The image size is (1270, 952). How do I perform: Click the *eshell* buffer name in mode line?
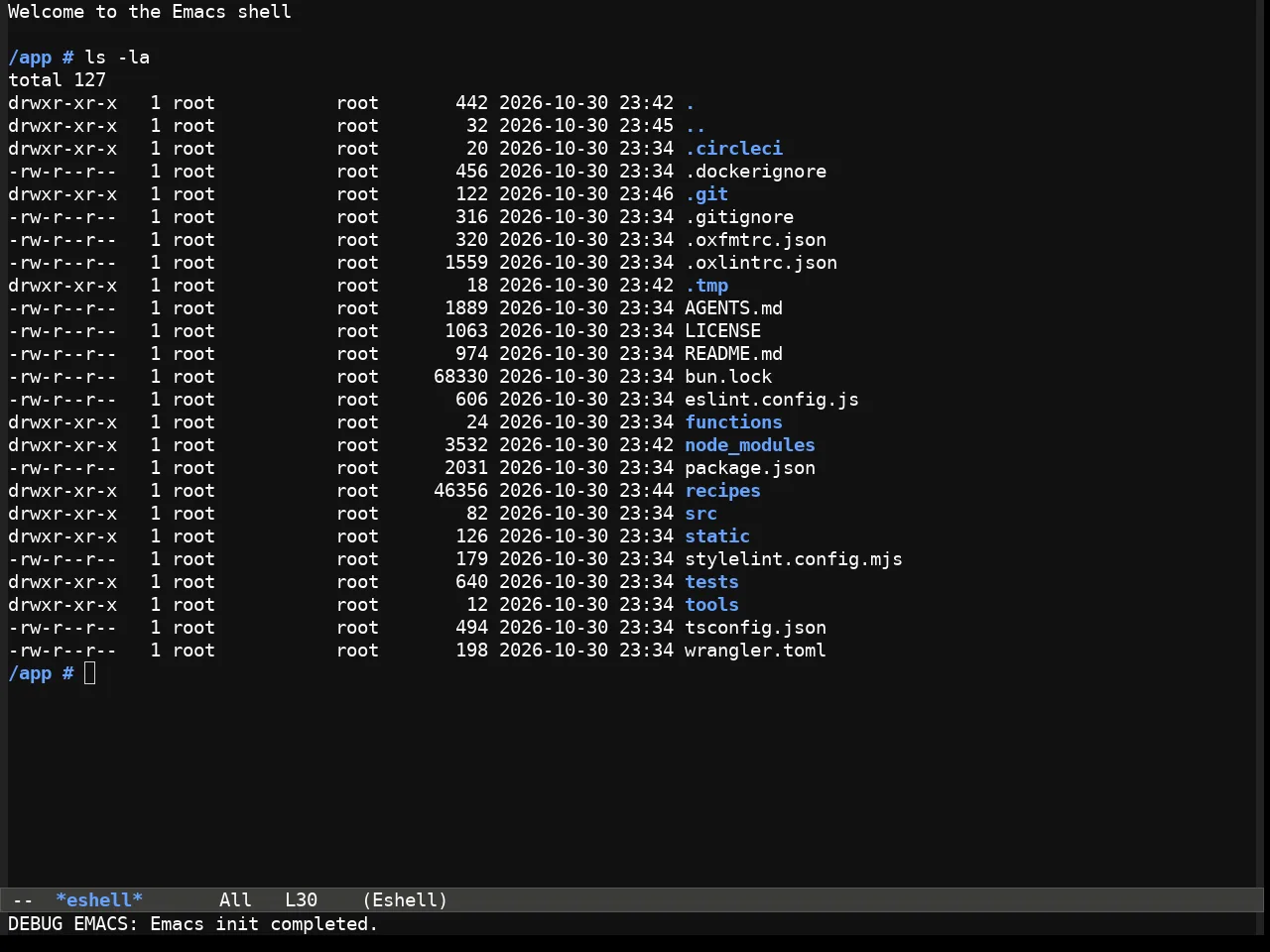point(99,900)
